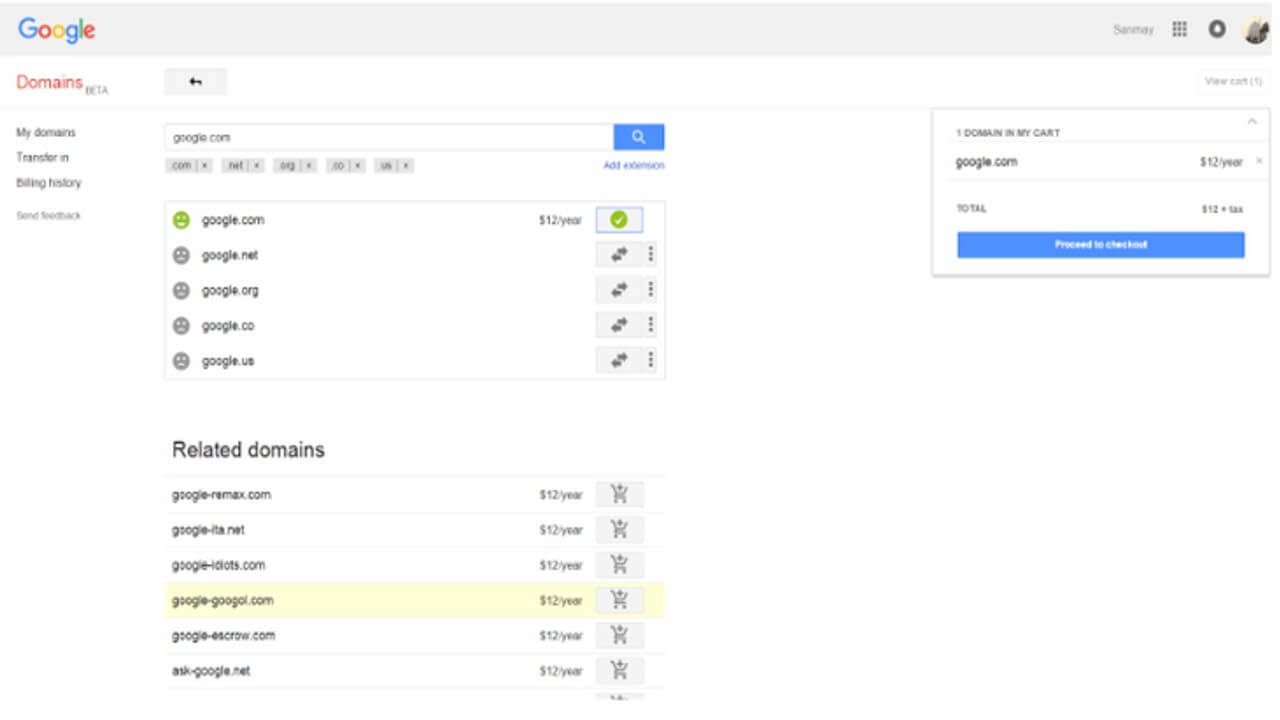Click the $12/year price beside google.com result

click(560, 220)
